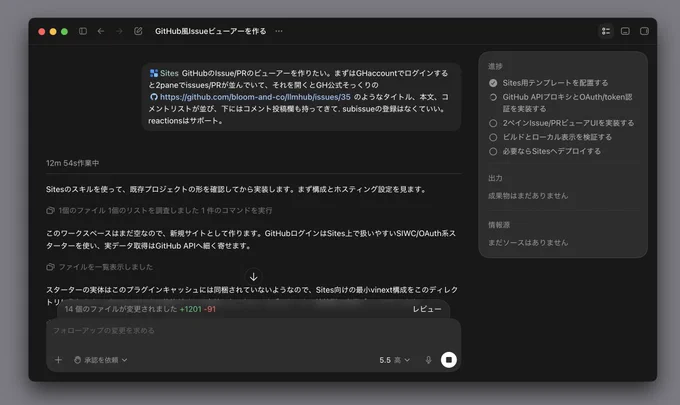The height and width of the screenshot is (405, 680).
Task: Close the window with red button
Action: tap(42, 32)
